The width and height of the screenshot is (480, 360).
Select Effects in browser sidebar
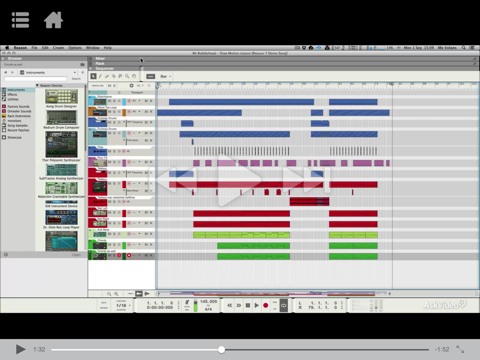(13, 94)
